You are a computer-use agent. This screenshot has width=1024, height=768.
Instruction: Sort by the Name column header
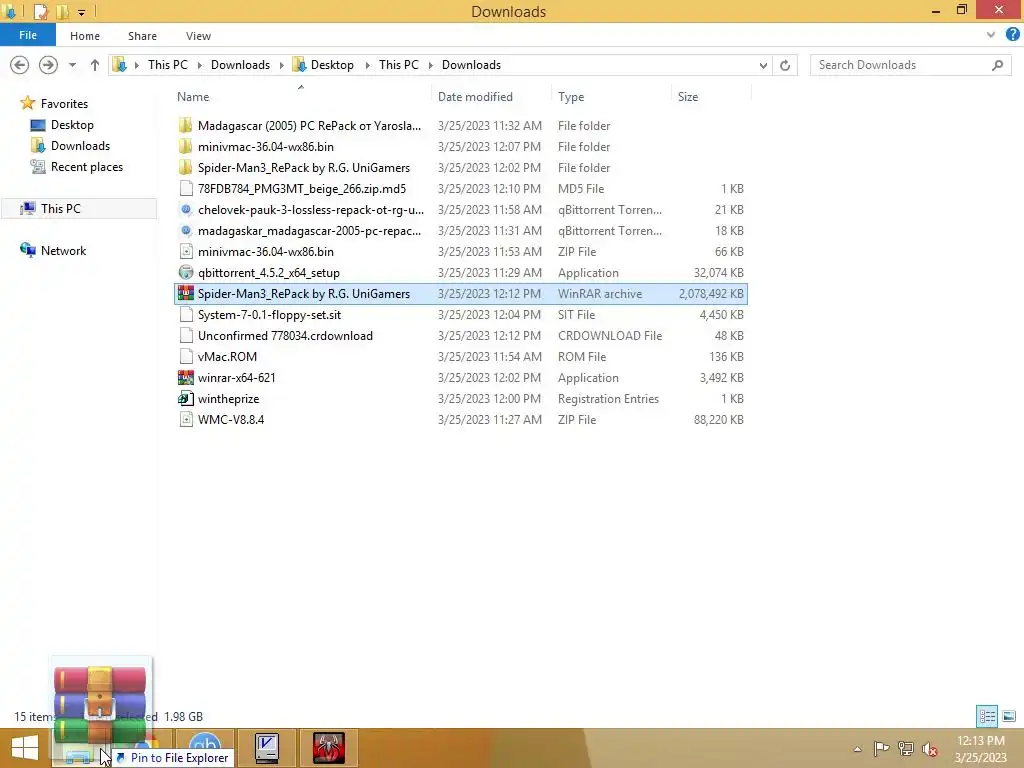(193, 97)
